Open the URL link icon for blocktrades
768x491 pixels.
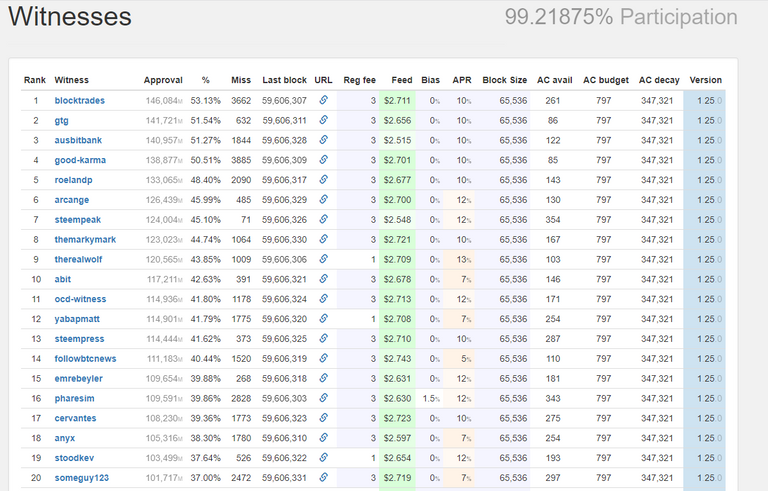pyautogui.click(x=323, y=100)
